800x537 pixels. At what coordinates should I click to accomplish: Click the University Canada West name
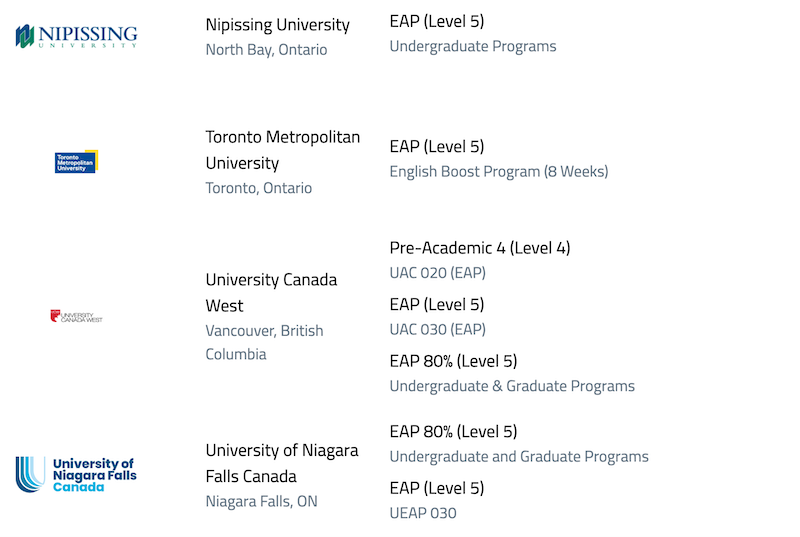tap(271, 293)
